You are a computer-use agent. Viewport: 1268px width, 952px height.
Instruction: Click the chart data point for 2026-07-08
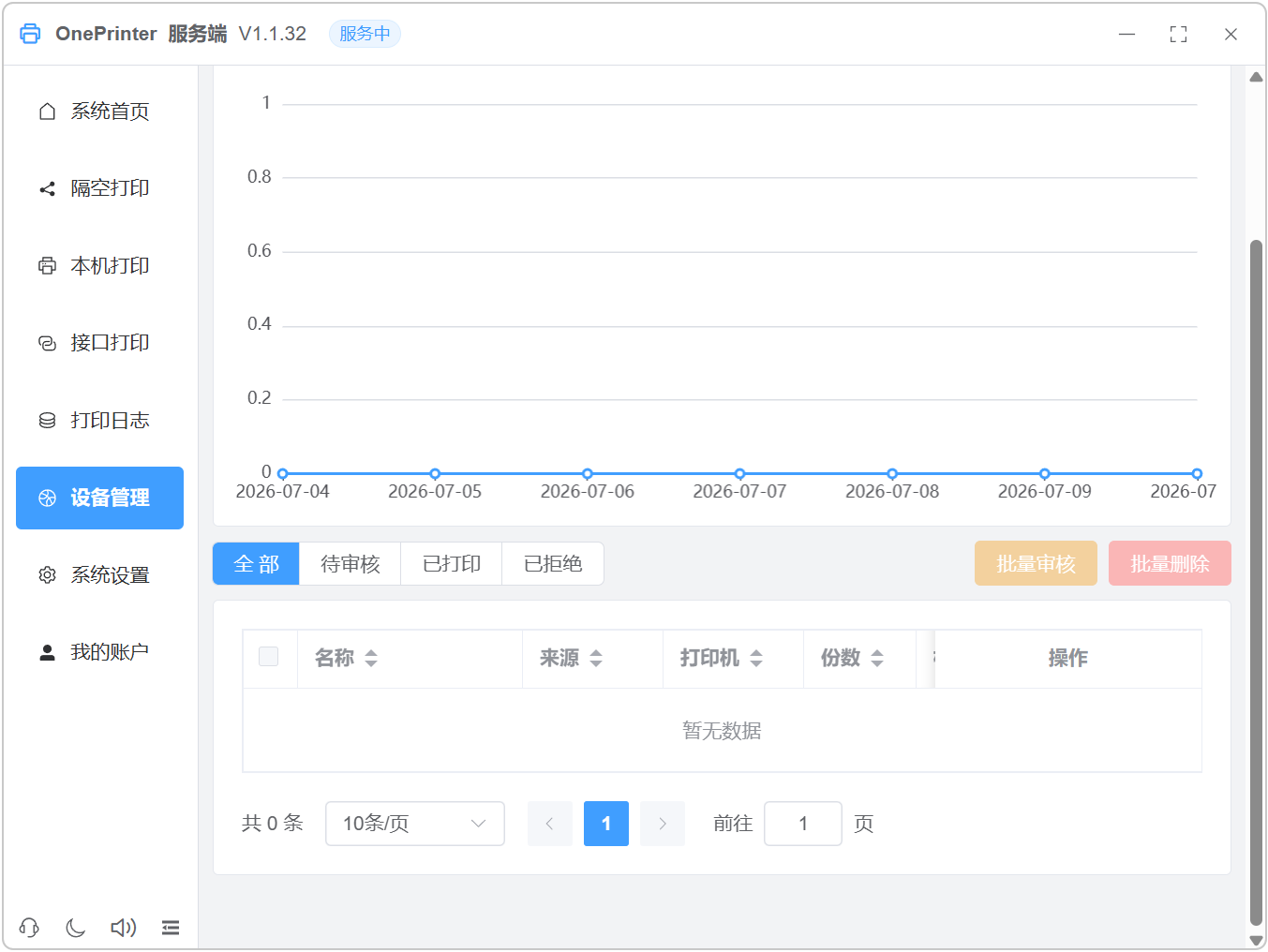click(892, 474)
